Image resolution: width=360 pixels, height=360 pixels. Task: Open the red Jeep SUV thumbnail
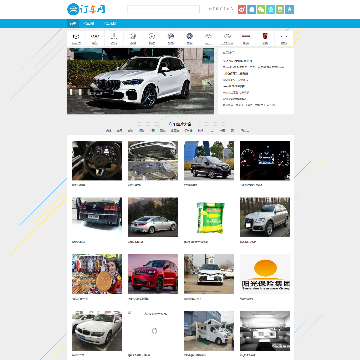point(153,274)
